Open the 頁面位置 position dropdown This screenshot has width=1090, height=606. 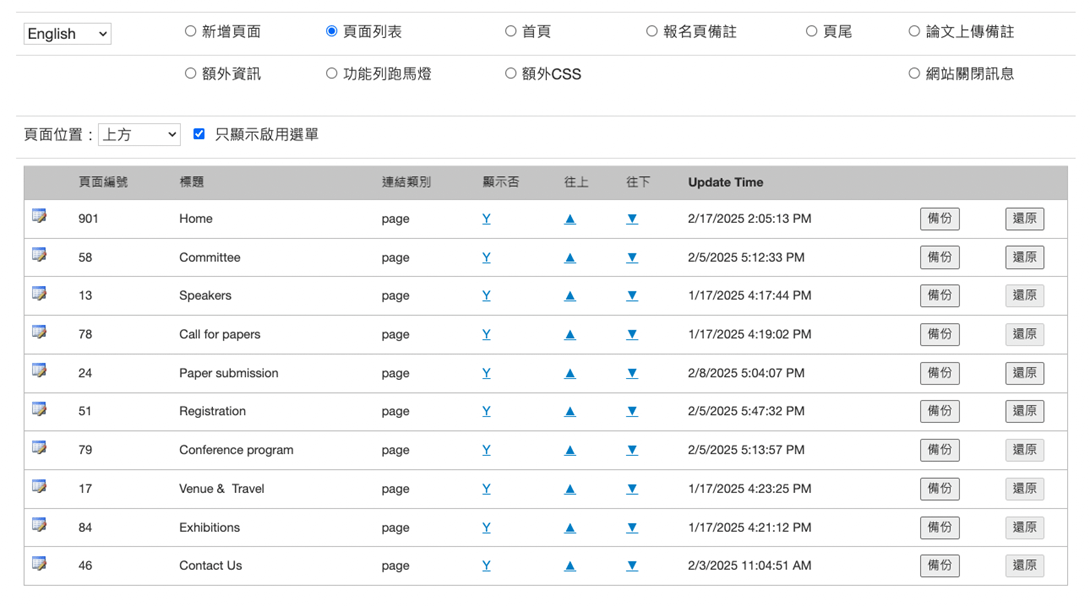coord(139,134)
